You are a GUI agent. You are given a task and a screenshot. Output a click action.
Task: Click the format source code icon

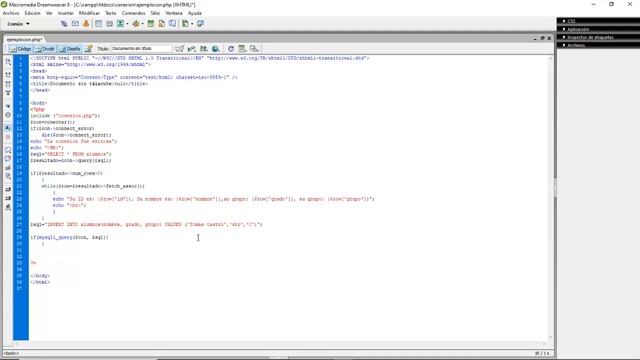(8, 207)
